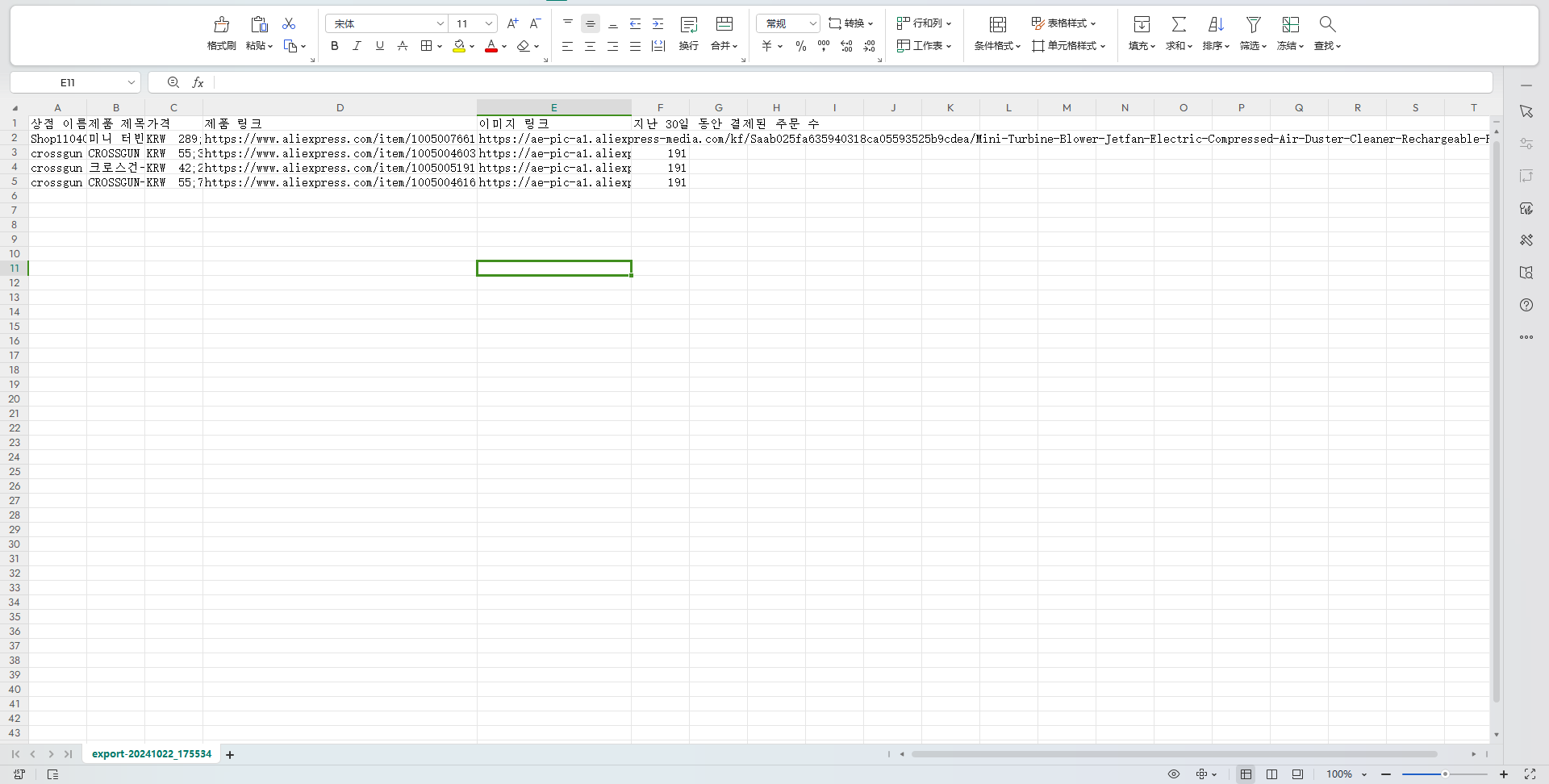Toggle Strikethrough formatting
Viewport: 1549px width, 784px height.
[x=402, y=46]
